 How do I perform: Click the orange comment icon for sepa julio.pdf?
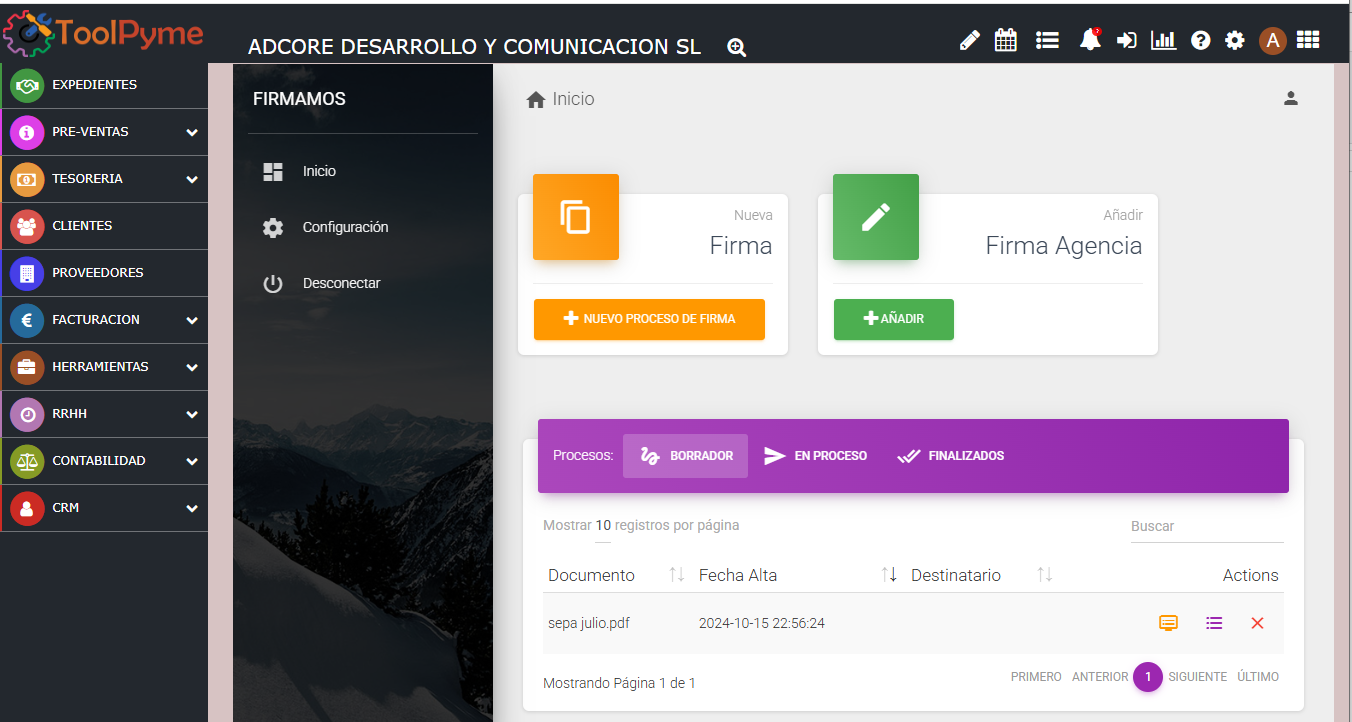click(1168, 623)
